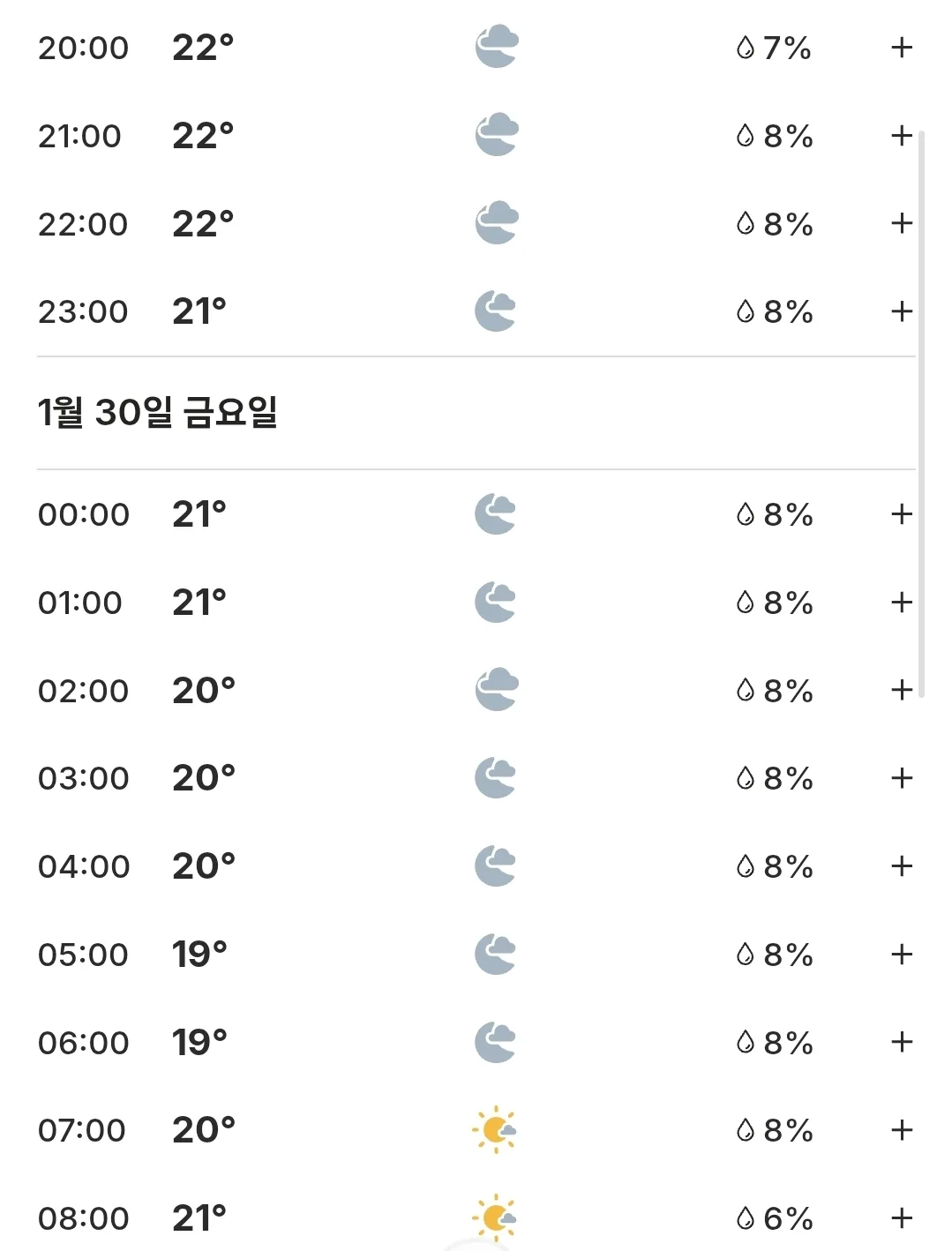This screenshot has width=952, height=1251.
Task: Expand the 23:00 hourly row plus
Action: 901,311
